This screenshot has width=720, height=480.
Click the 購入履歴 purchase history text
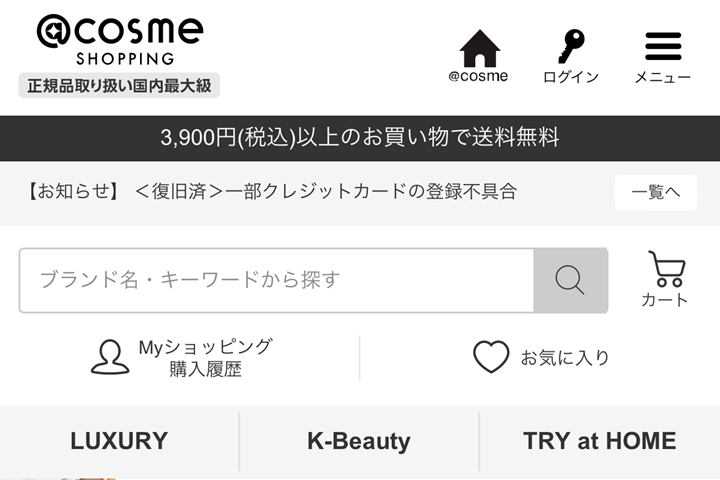(x=205, y=369)
